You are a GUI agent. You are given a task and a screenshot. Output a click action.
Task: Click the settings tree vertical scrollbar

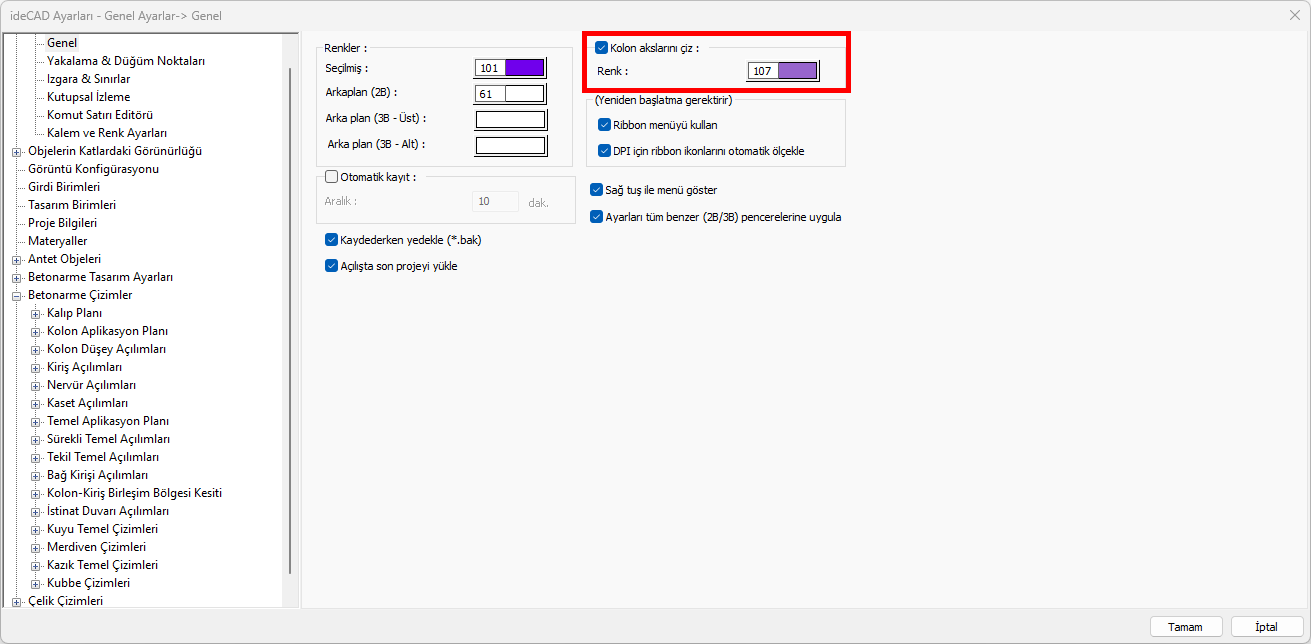291,320
